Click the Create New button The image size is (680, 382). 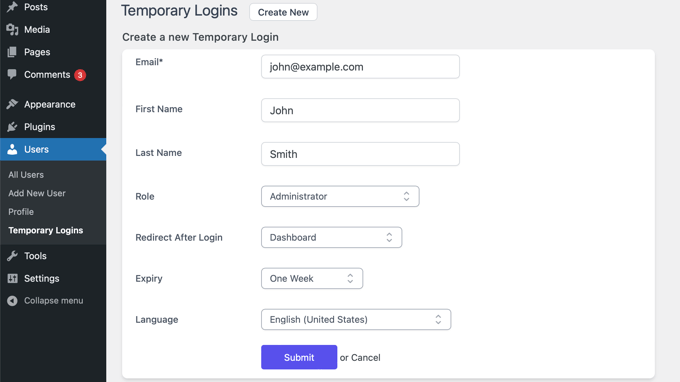(283, 12)
